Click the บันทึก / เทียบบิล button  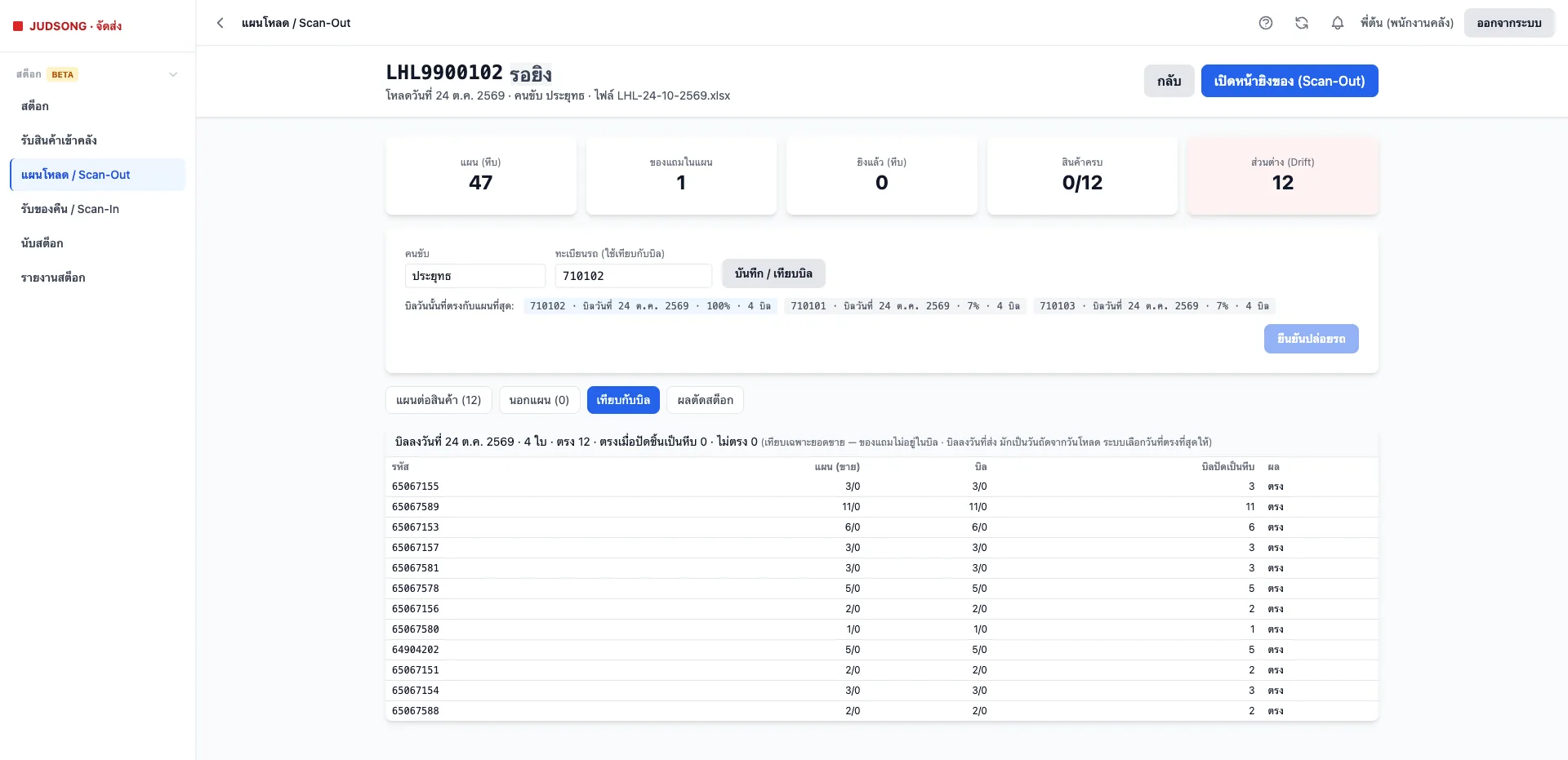pos(773,273)
